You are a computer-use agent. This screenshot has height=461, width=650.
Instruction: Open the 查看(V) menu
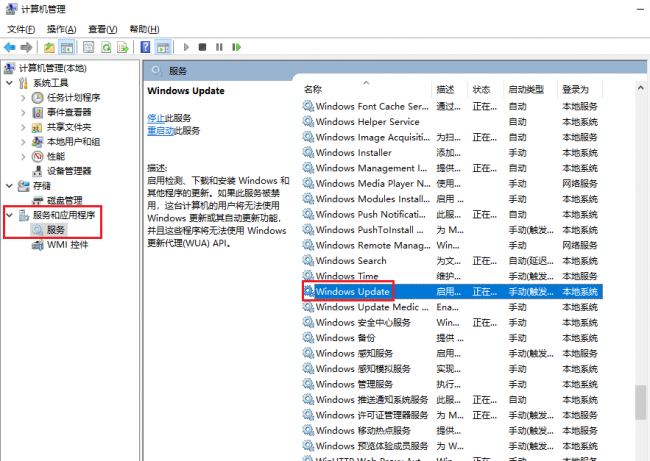coord(102,29)
